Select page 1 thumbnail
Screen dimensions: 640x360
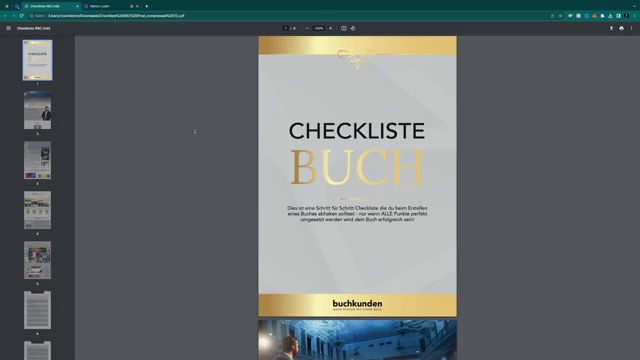tap(37, 60)
